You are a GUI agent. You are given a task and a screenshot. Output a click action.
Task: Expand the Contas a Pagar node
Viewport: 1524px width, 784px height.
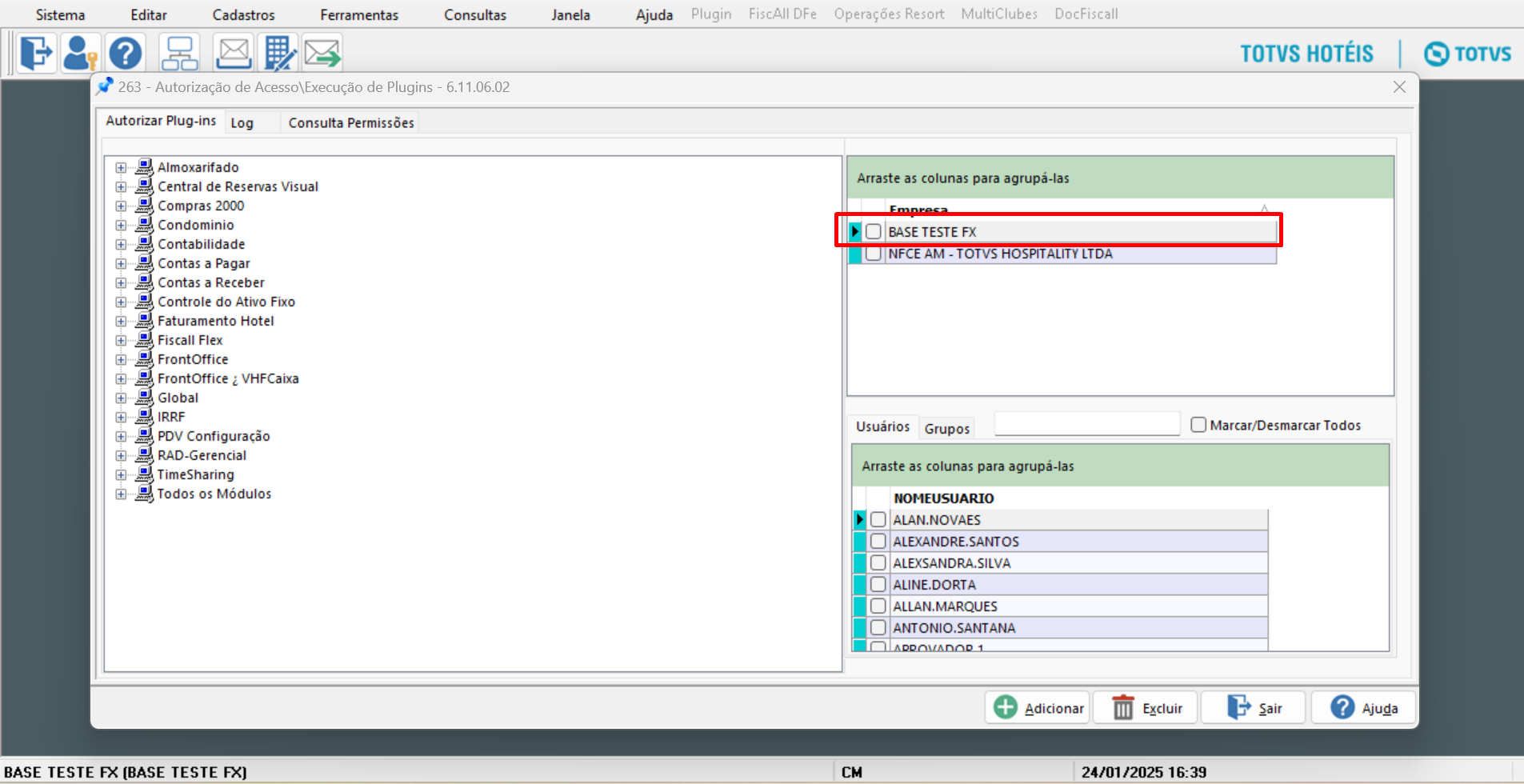tap(121, 263)
